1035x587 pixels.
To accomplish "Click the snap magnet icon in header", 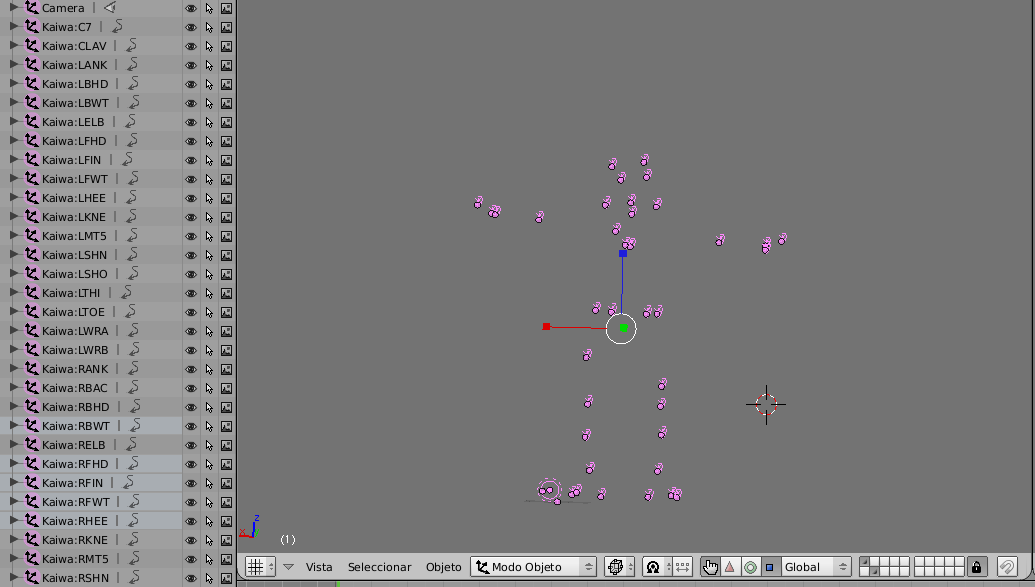I will pos(1007,567).
